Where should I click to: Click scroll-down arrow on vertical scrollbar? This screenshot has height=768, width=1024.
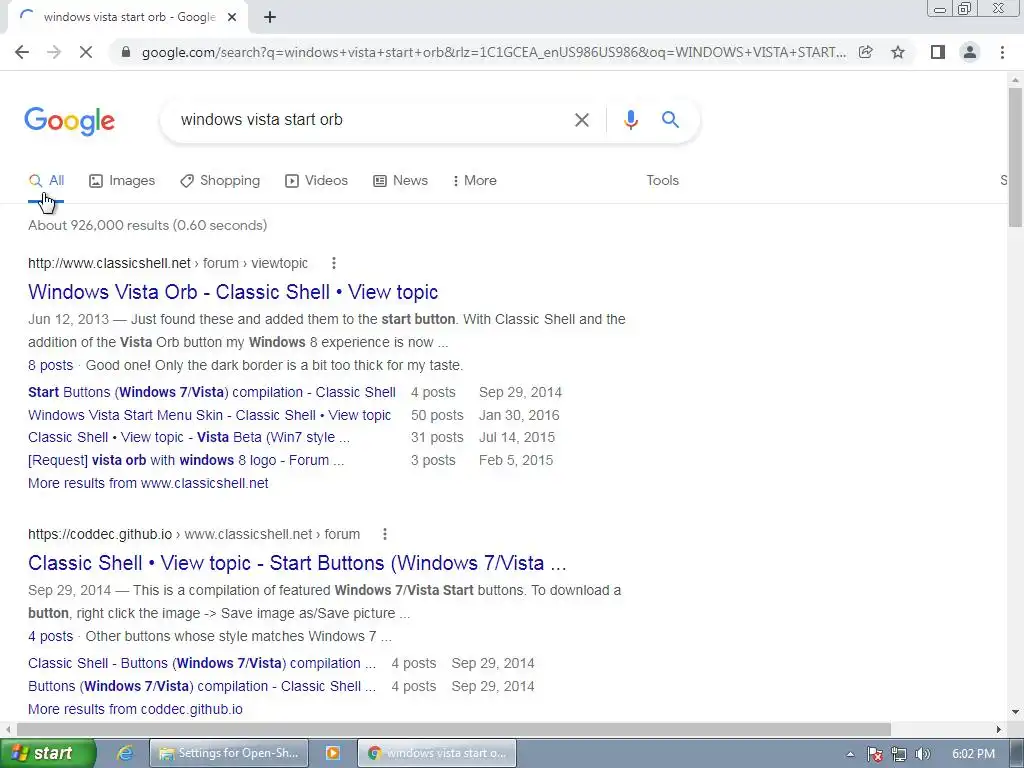1015,712
